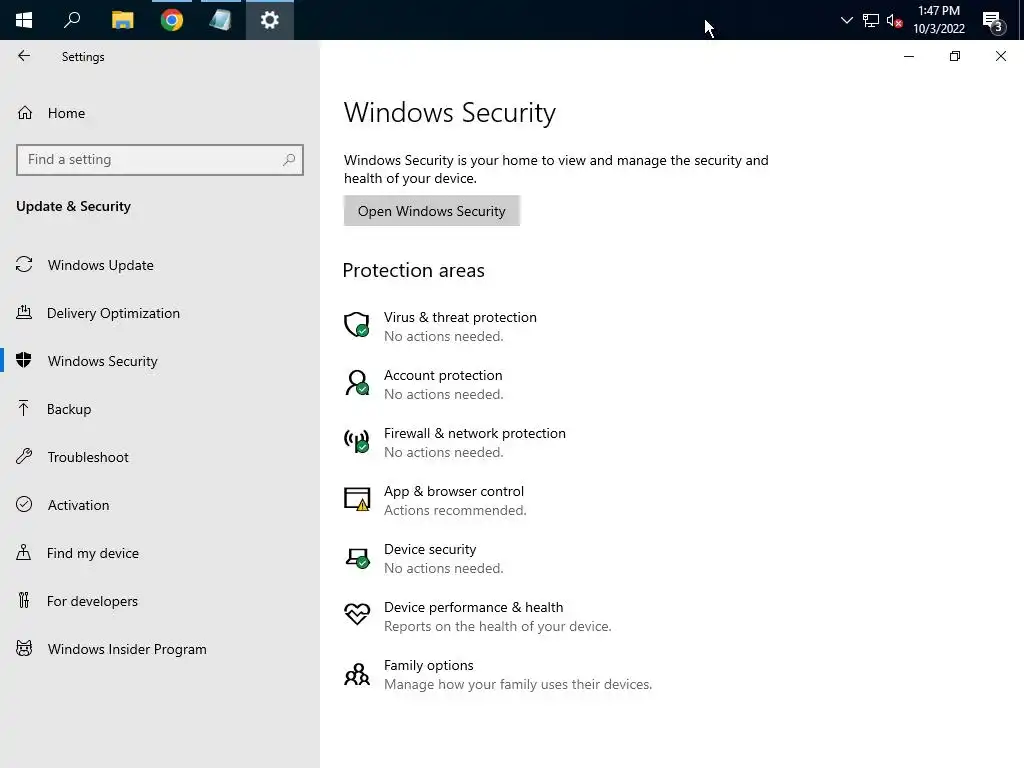The width and height of the screenshot is (1024, 768).
Task: Click the Virus & threat shield icon
Action: click(x=357, y=325)
